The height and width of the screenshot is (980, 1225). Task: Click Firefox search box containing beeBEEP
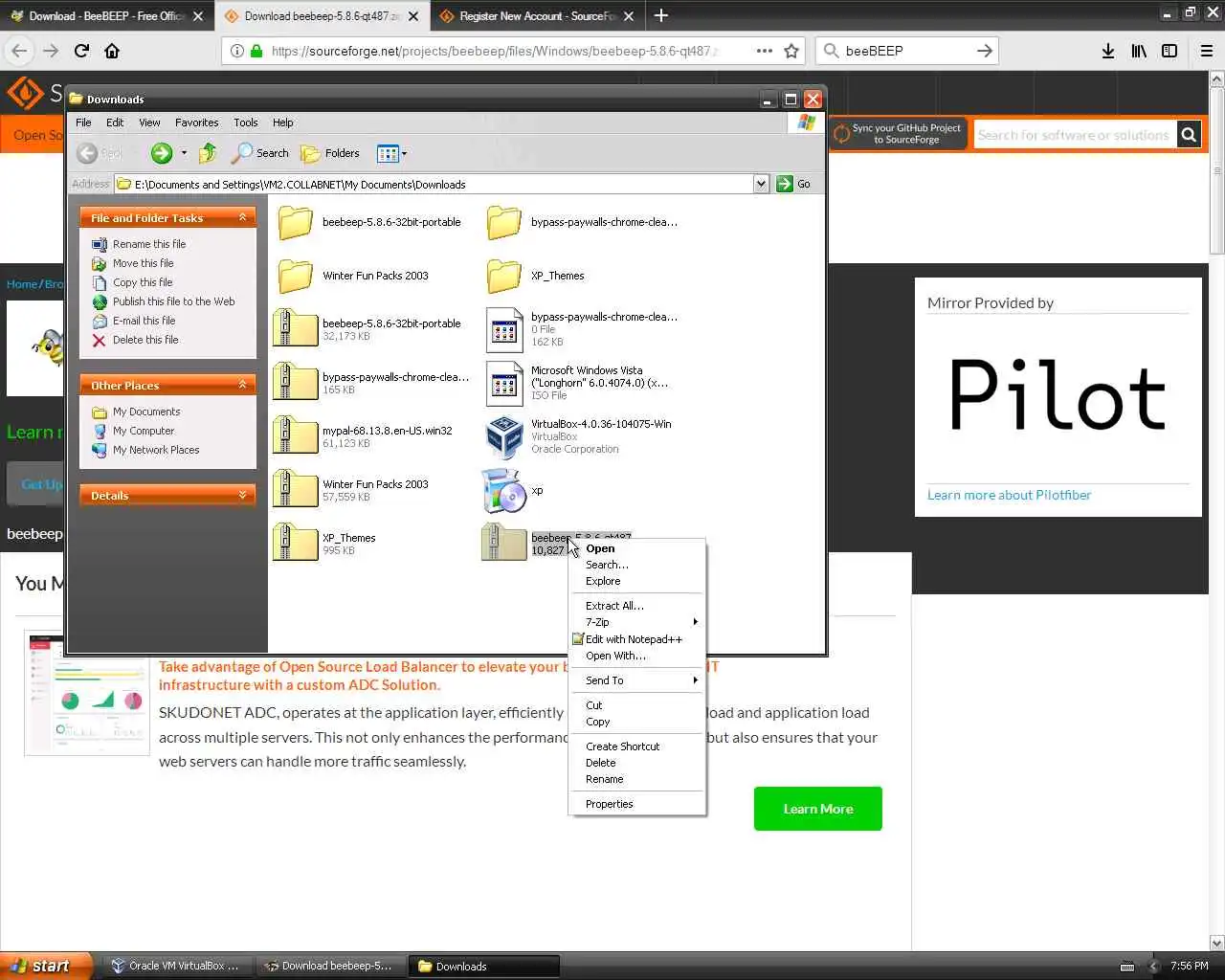pyautogui.click(x=906, y=51)
